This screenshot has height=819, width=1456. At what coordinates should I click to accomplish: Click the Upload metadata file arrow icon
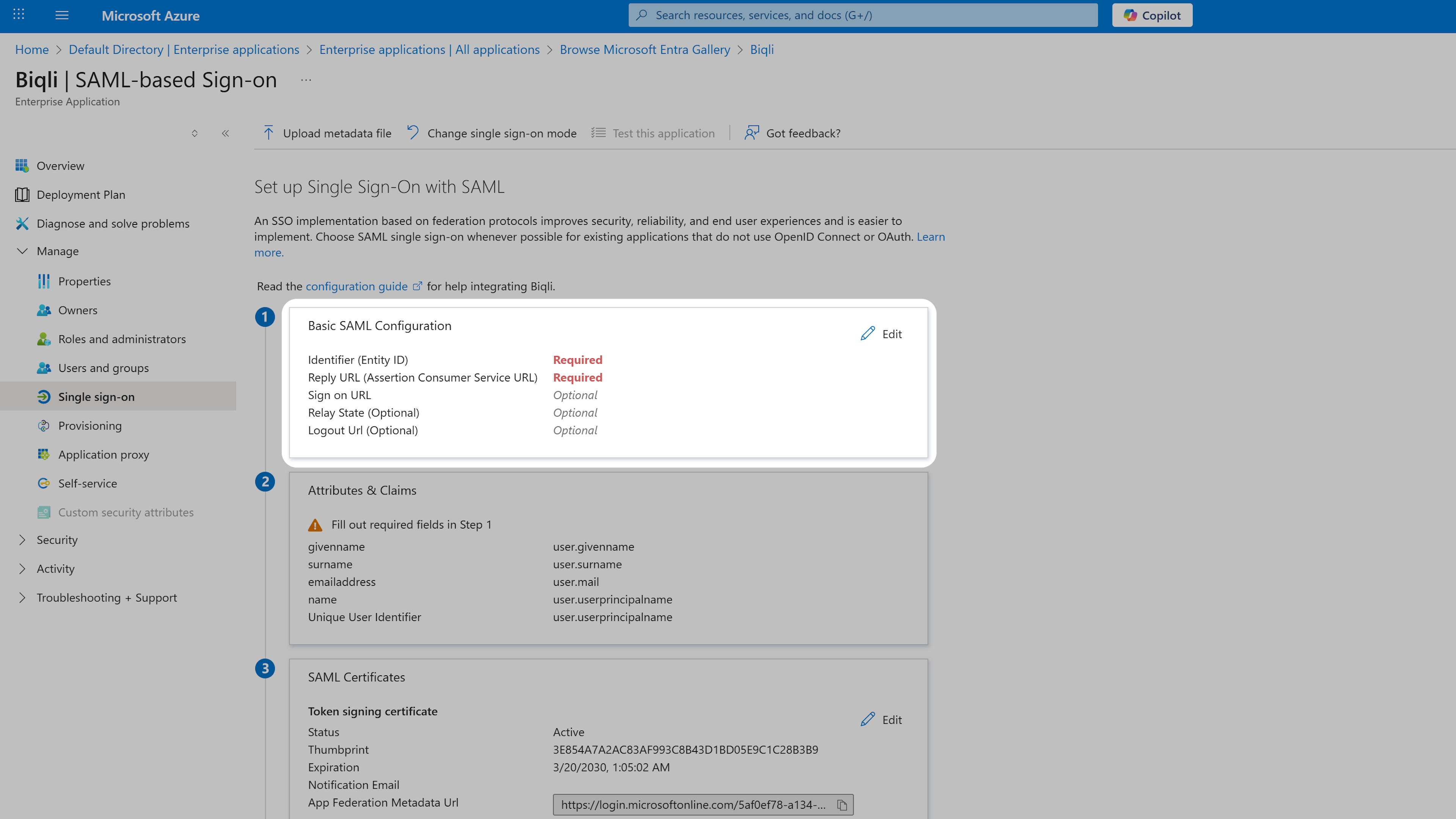pyautogui.click(x=268, y=133)
